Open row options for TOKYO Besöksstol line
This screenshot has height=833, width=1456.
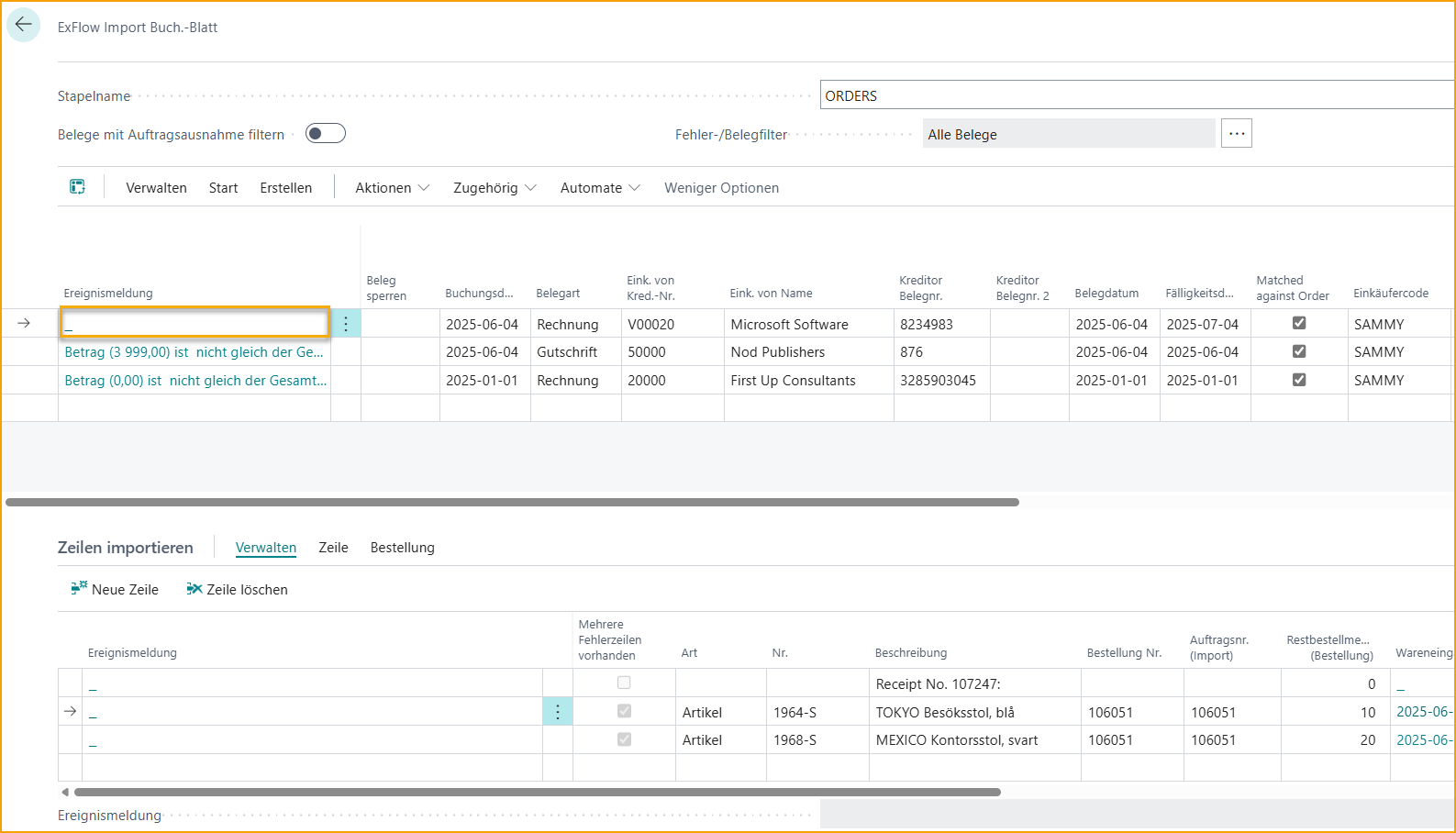coord(557,712)
